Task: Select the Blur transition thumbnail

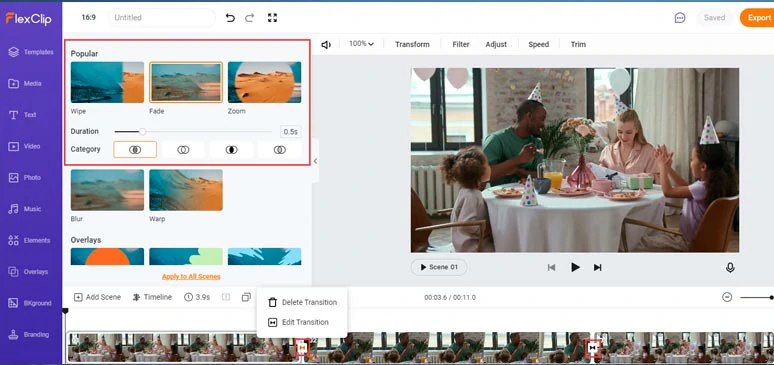Action: pyautogui.click(x=107, y=190)
